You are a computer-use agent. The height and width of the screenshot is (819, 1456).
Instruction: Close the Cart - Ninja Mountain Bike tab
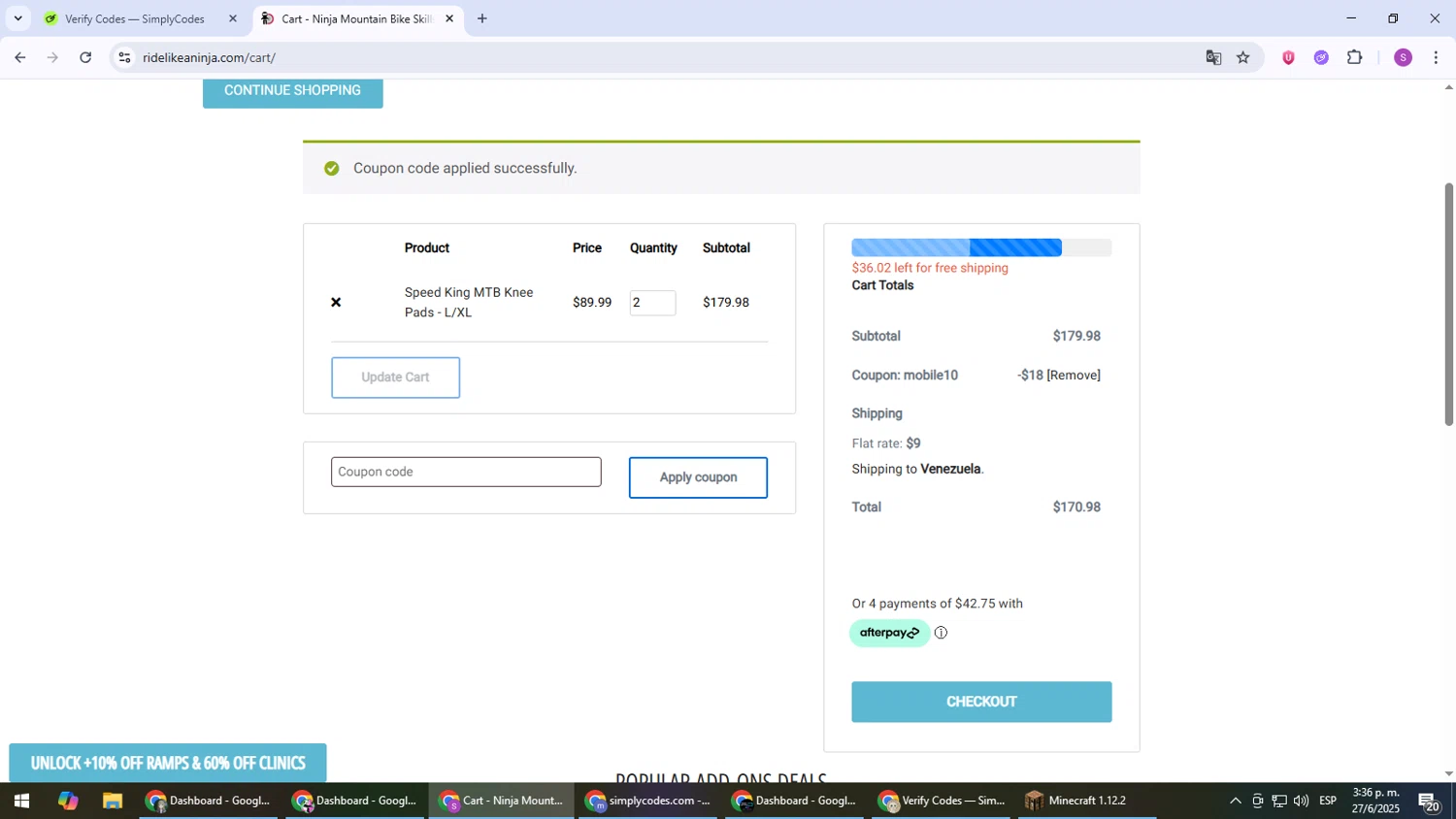pos(449,18)
